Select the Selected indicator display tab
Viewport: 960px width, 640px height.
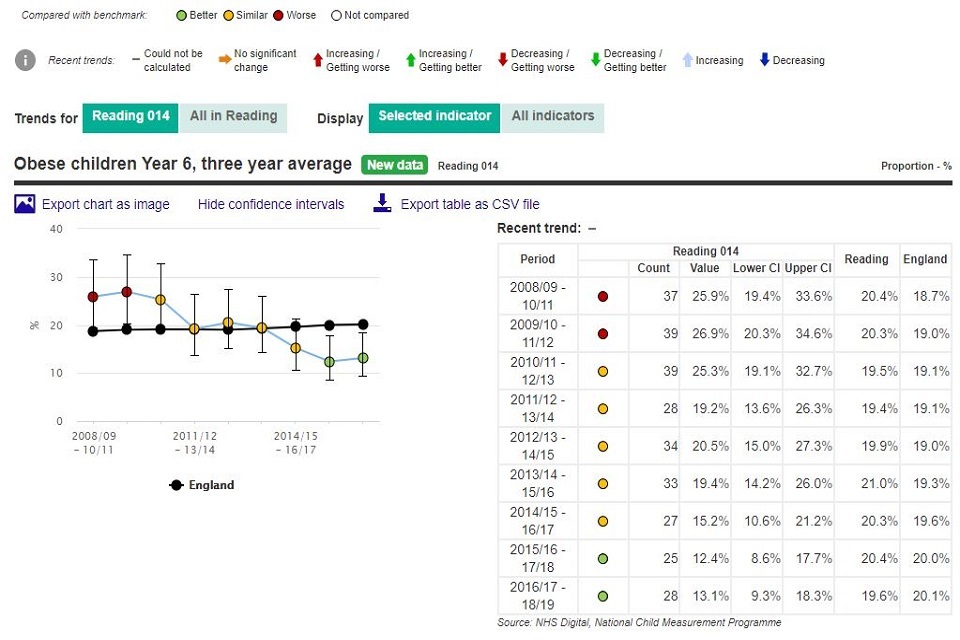pos(434,116)
